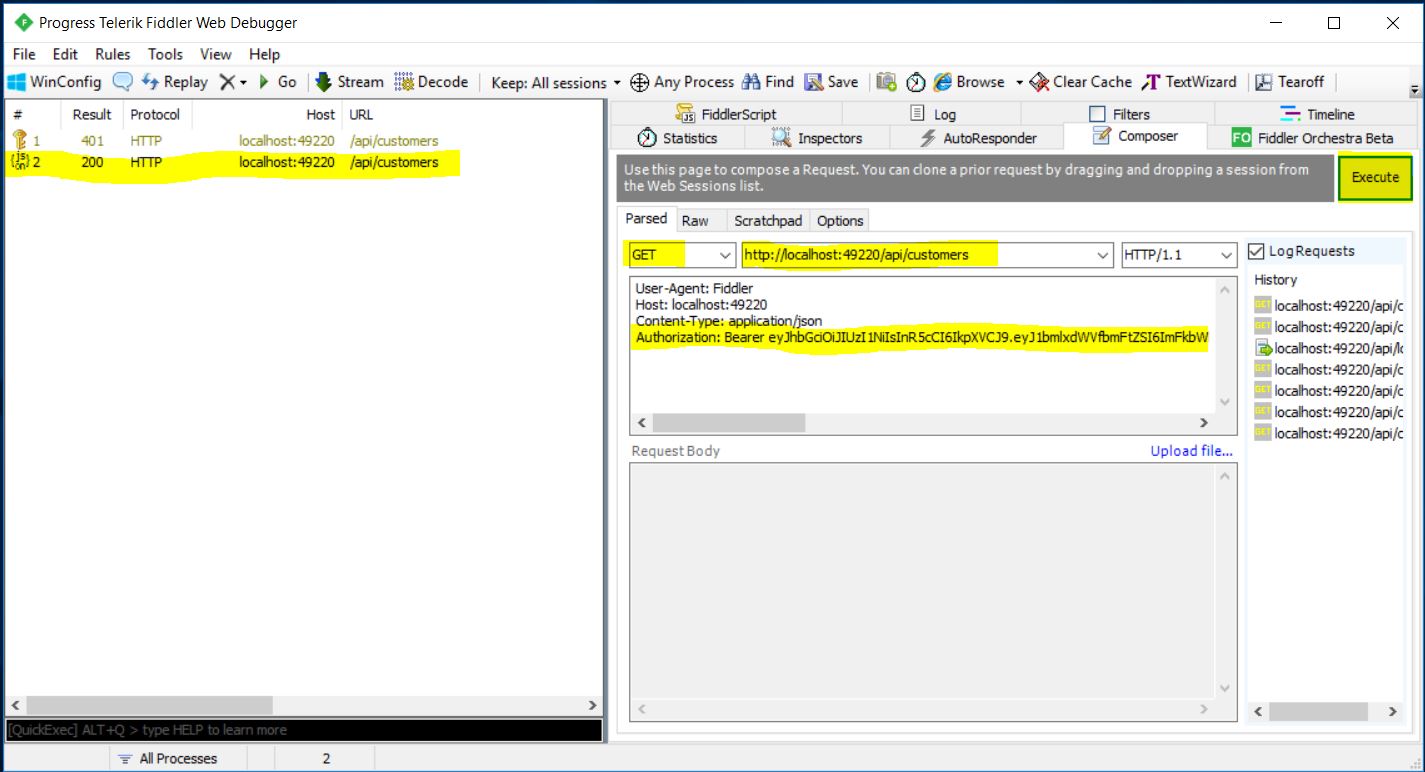The width and height of the screenshot is (1425, 772).
Task: Click headers box horizontal scrollbar thumb
Action: pyautogui.click(x=729, y=423)
